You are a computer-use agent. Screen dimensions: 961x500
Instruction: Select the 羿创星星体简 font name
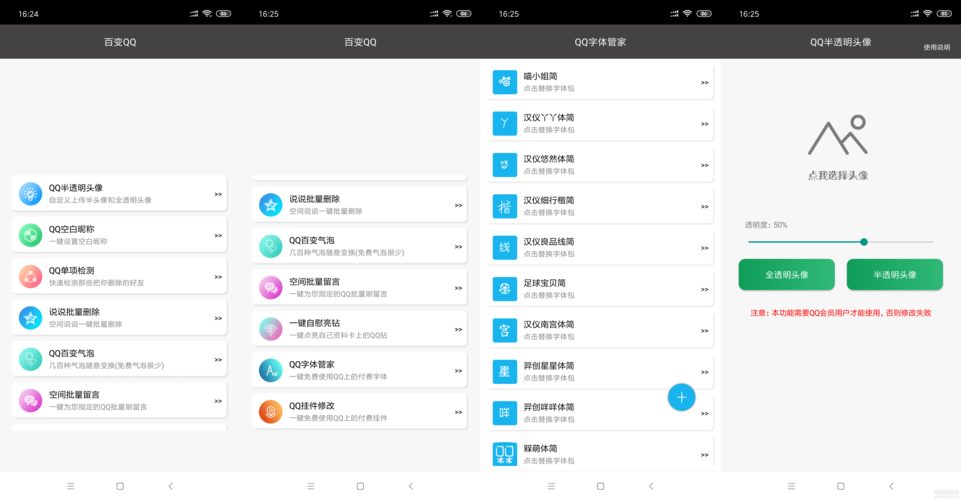coord(549,366)
